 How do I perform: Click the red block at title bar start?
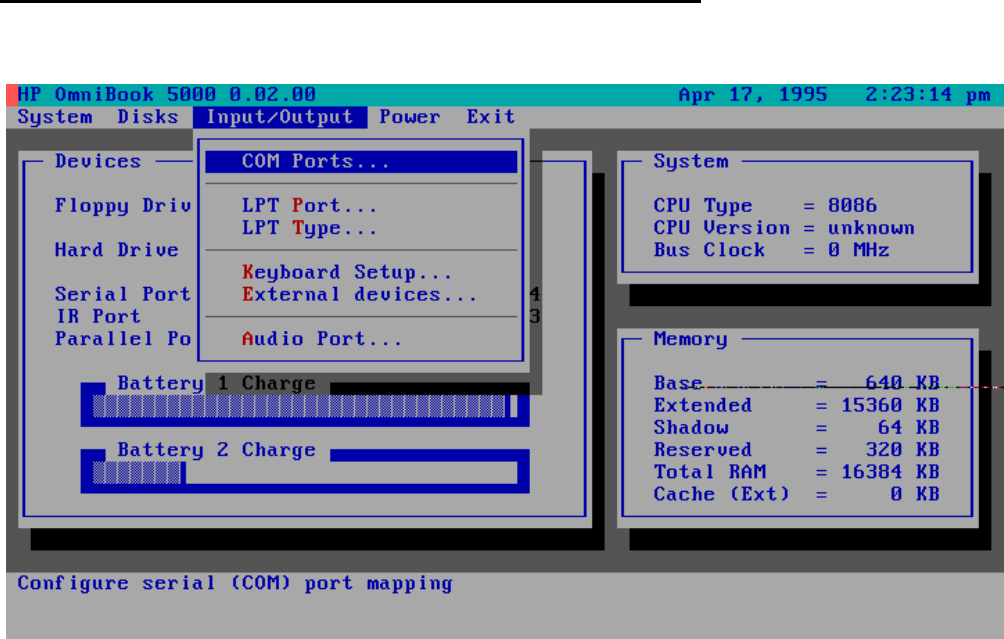(x=12, y=95)
